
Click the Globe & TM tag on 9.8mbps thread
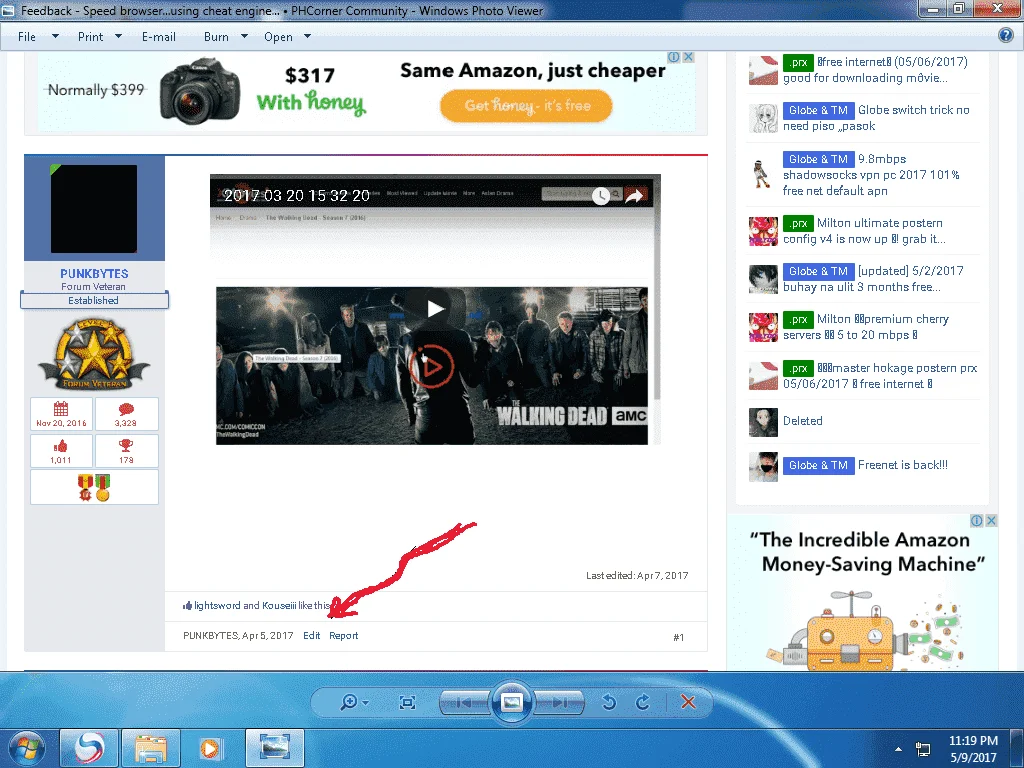coord(818,159)
